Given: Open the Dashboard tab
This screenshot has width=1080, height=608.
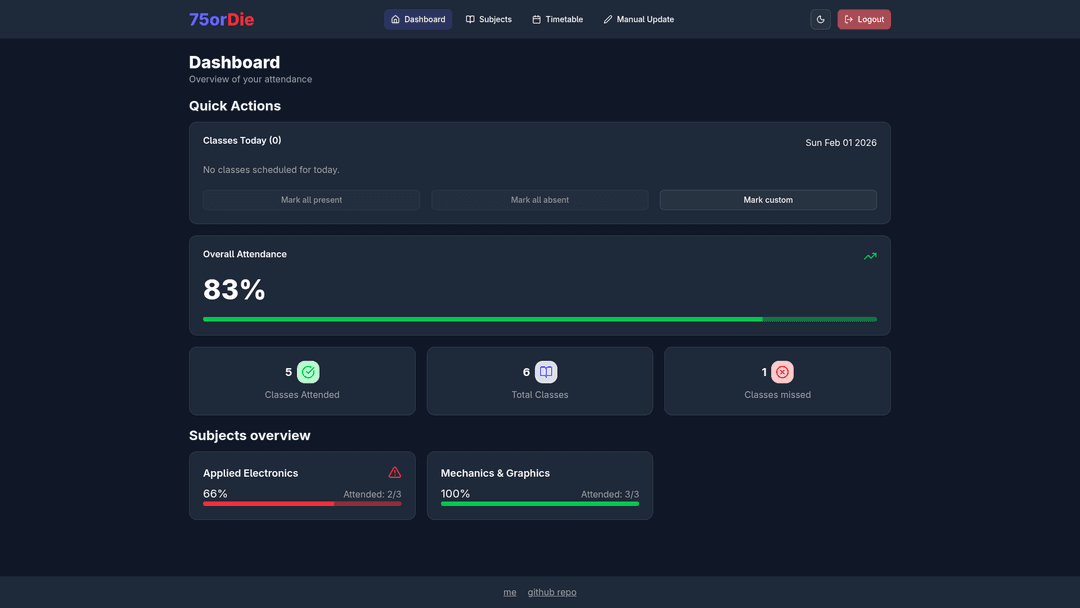Looking at the screenshot, I should point(418,19).
